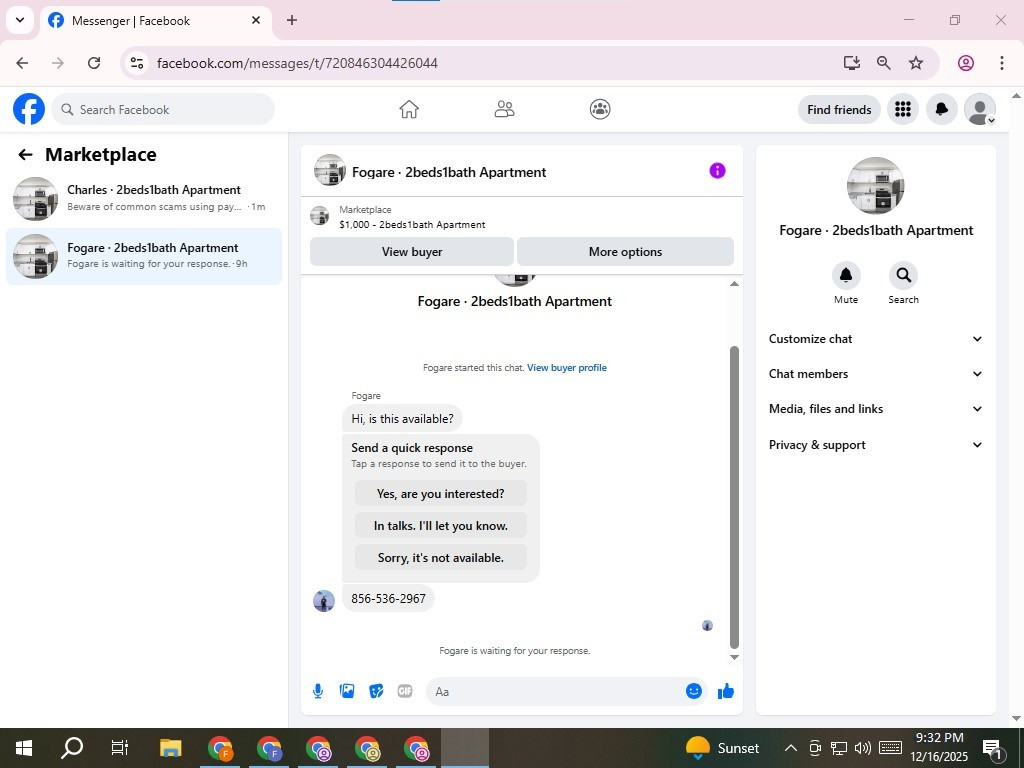The height and width of the screenshot is (768, 1024).
Task: Open the Friends icon in top navigation
Action: (x=504, y=109)
